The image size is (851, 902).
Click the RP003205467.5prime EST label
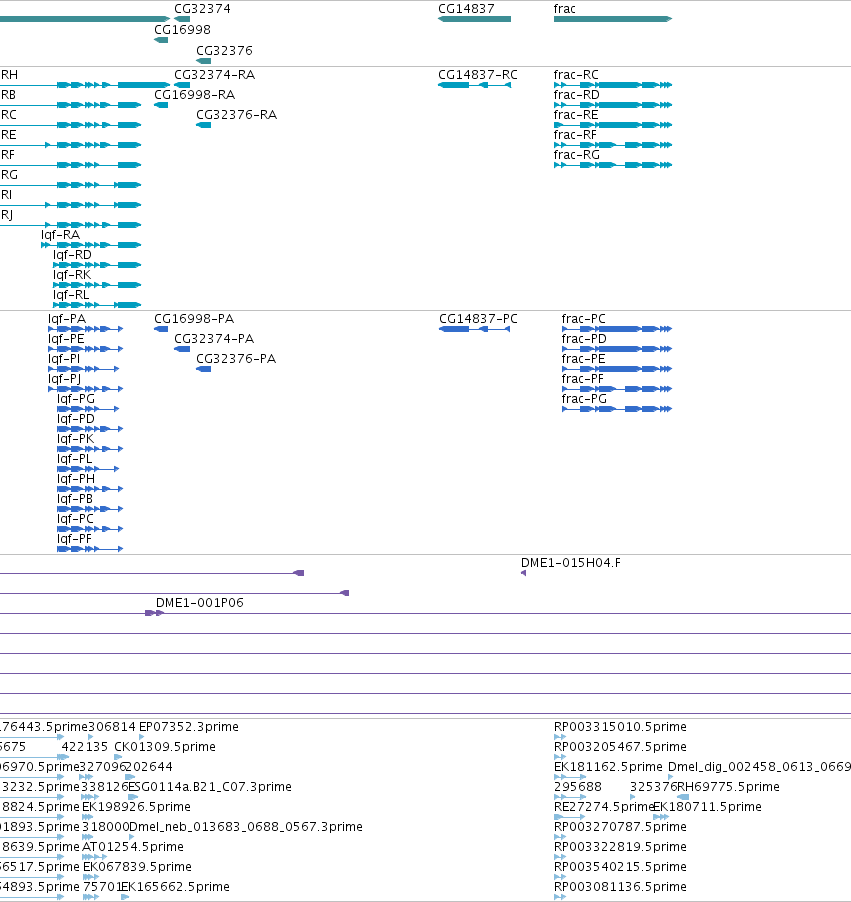coord(620,747)
